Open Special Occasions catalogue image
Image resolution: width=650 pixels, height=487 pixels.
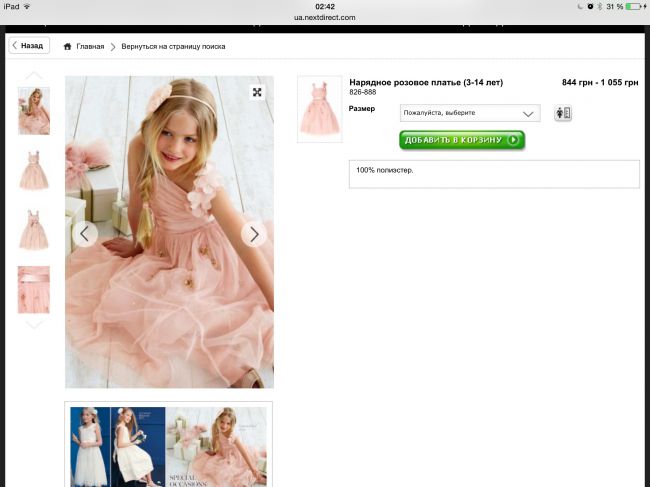168,445
